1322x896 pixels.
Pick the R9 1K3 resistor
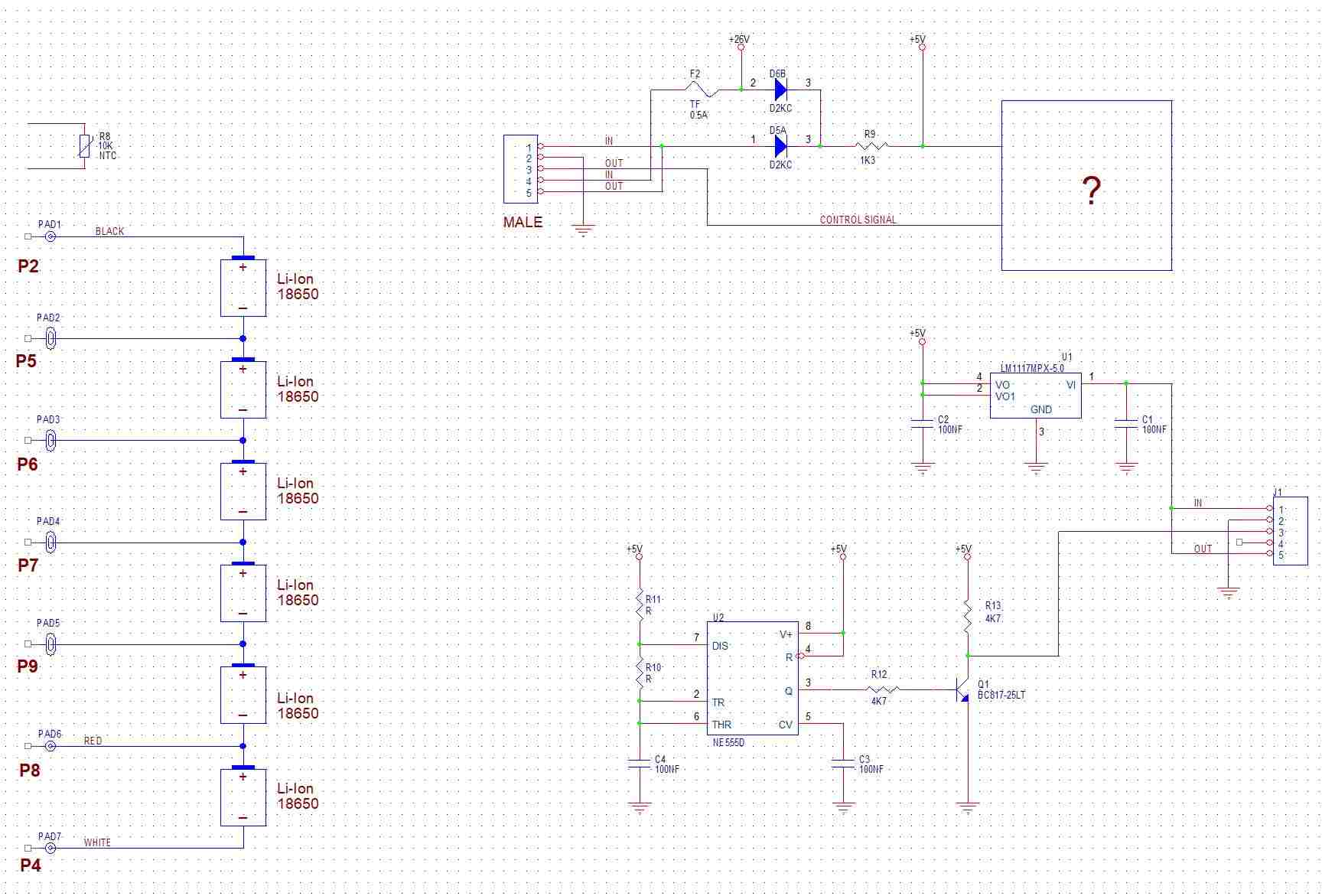coord(871,145)
